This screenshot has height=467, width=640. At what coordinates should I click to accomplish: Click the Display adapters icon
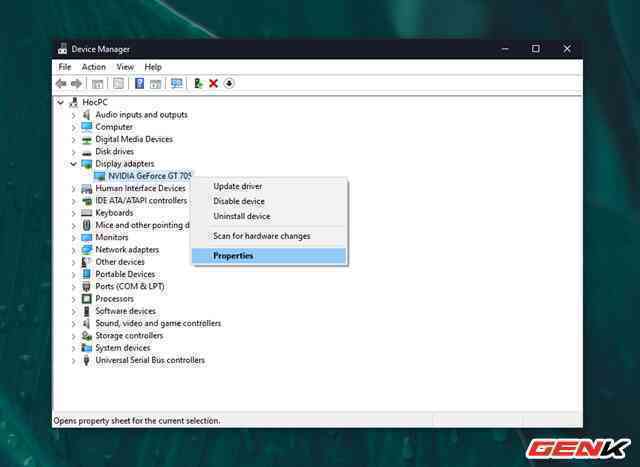tap(87, 164)
